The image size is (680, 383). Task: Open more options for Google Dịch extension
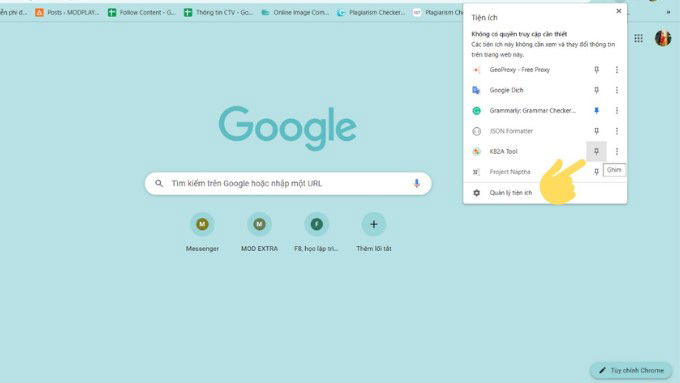tap(617, 90)
